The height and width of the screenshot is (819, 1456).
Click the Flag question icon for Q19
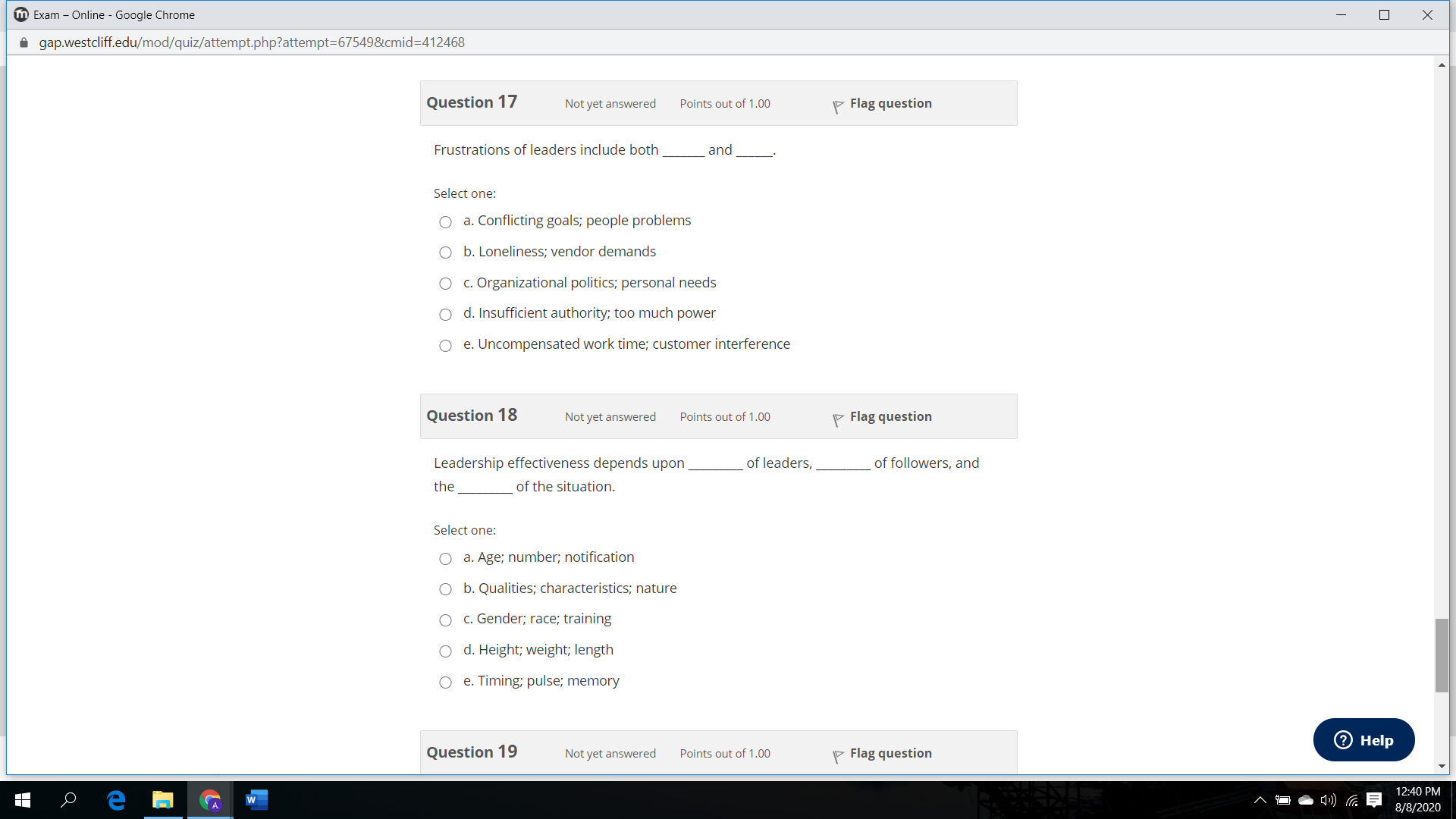[x=838, y=753]
